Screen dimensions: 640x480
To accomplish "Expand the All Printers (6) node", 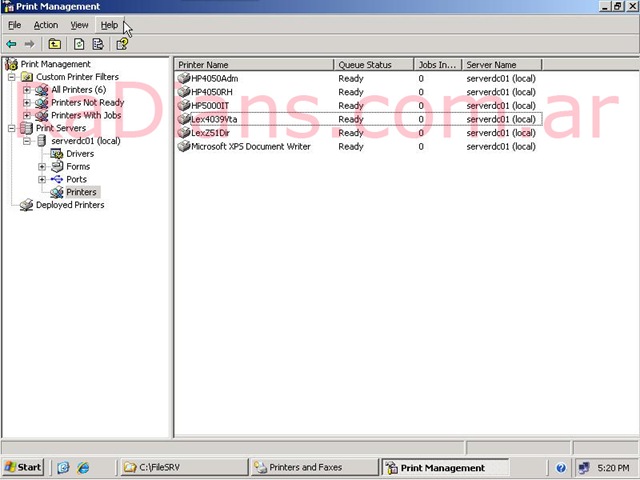I will (x=27, y=90).
